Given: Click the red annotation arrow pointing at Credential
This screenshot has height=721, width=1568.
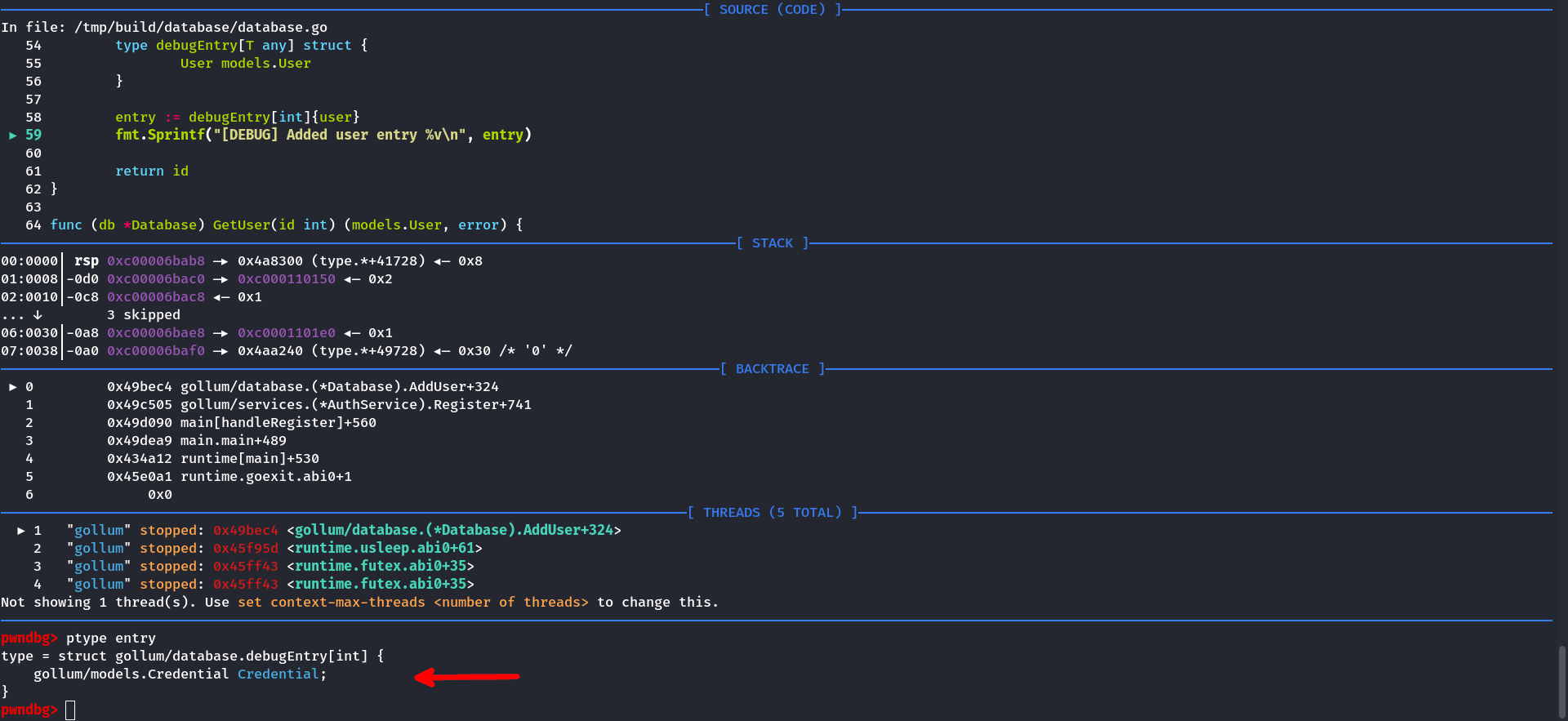Looking at the screenshot, I should 466,676.
